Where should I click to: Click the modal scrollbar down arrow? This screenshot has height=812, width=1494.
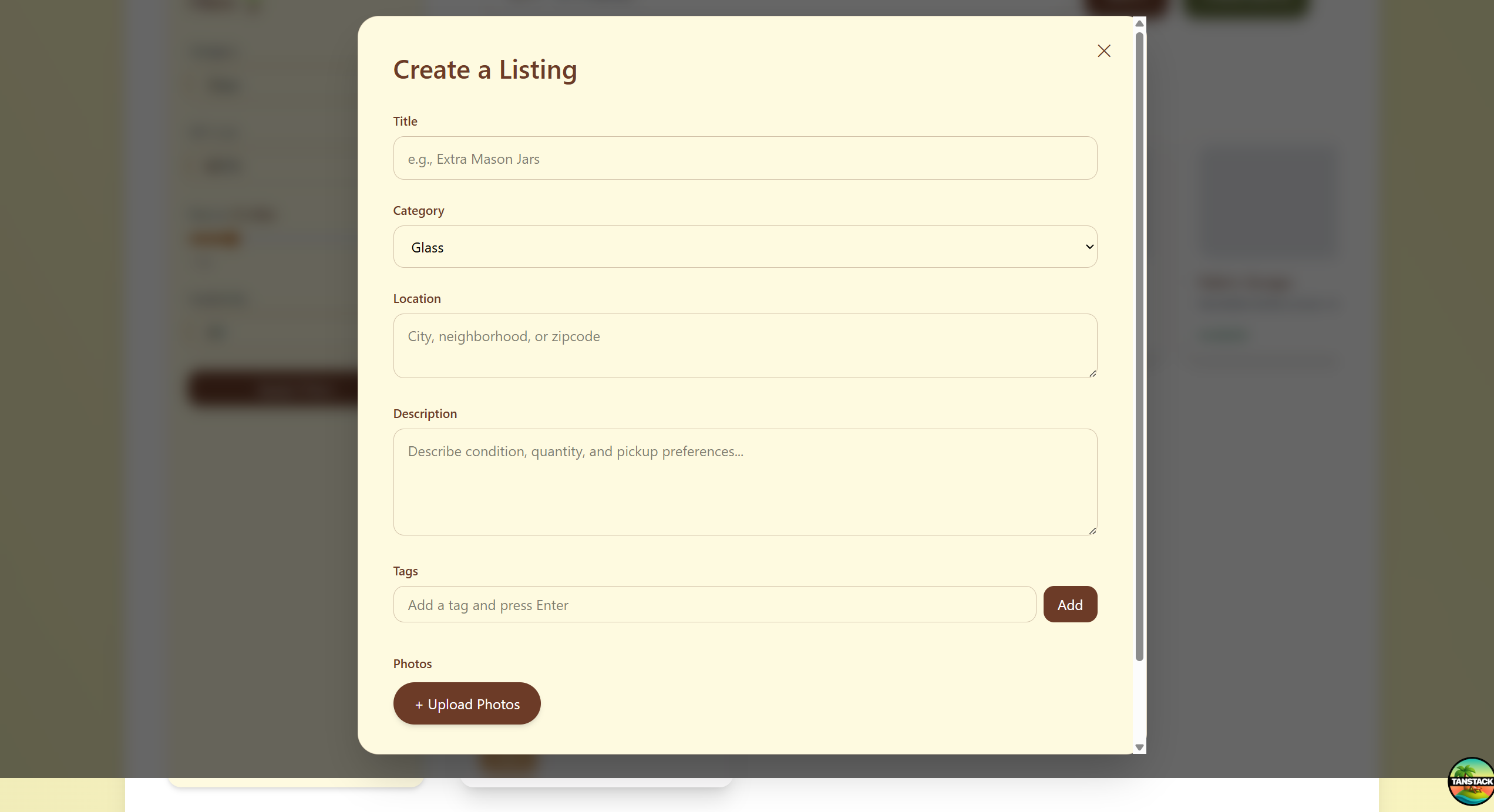(x=1139, y=747)
